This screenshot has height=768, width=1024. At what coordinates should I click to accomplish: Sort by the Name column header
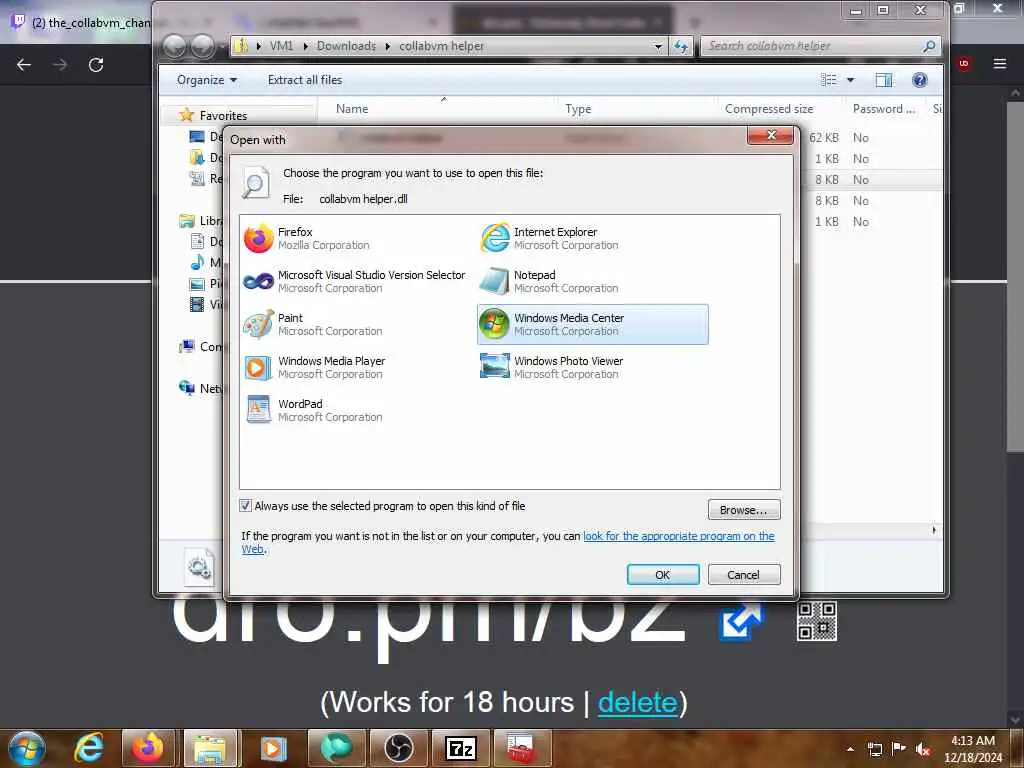[x=352, y=109]
